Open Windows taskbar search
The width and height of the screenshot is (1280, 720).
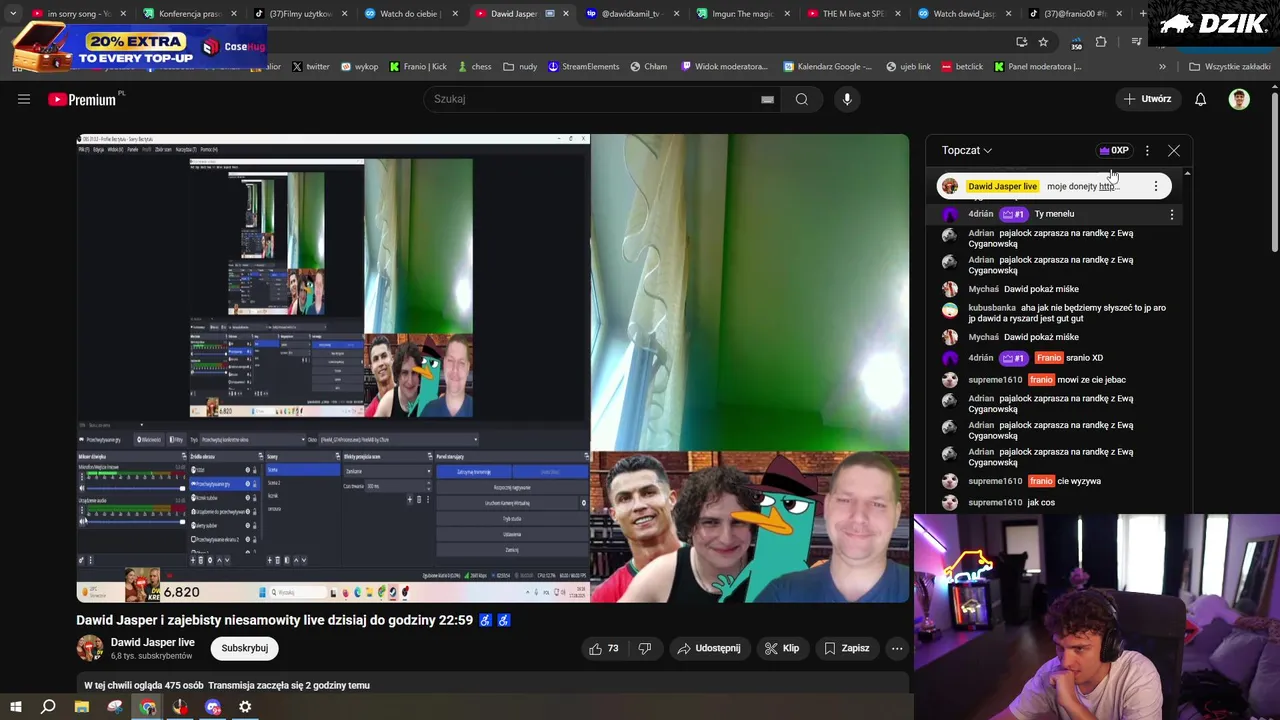pyautogui.click(x=48, y=707)
